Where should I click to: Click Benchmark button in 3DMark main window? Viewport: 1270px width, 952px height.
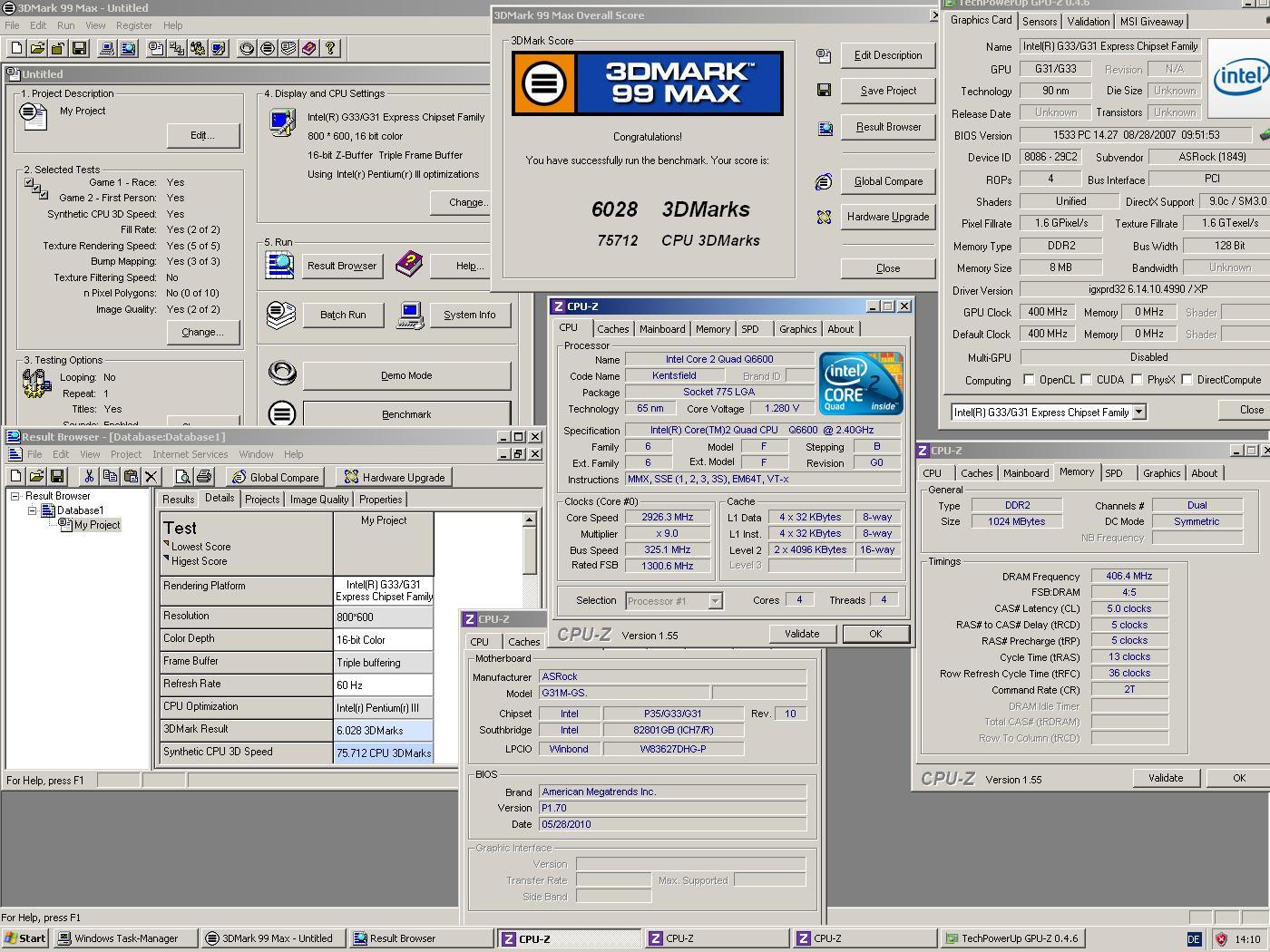(406, 414)
